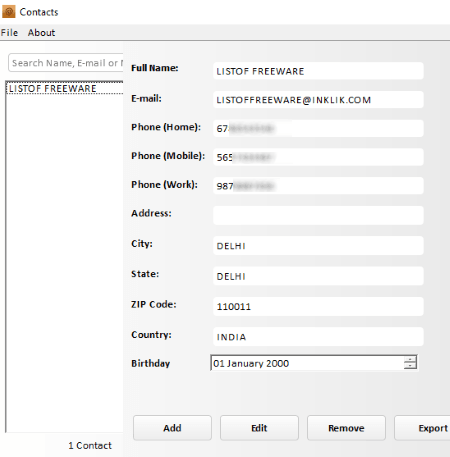
Task: Click the 'E-mail:' label
Action: pyautogui.click(x=146, y=98)
